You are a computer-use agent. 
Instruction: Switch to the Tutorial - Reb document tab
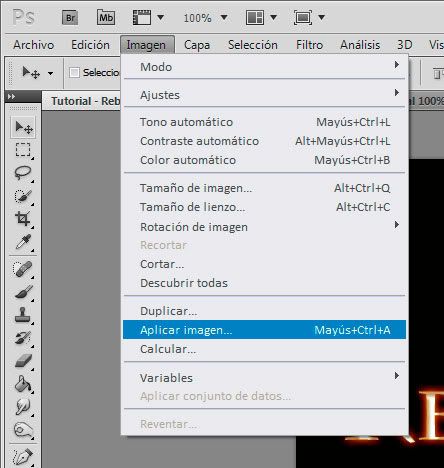coord(85,101)
